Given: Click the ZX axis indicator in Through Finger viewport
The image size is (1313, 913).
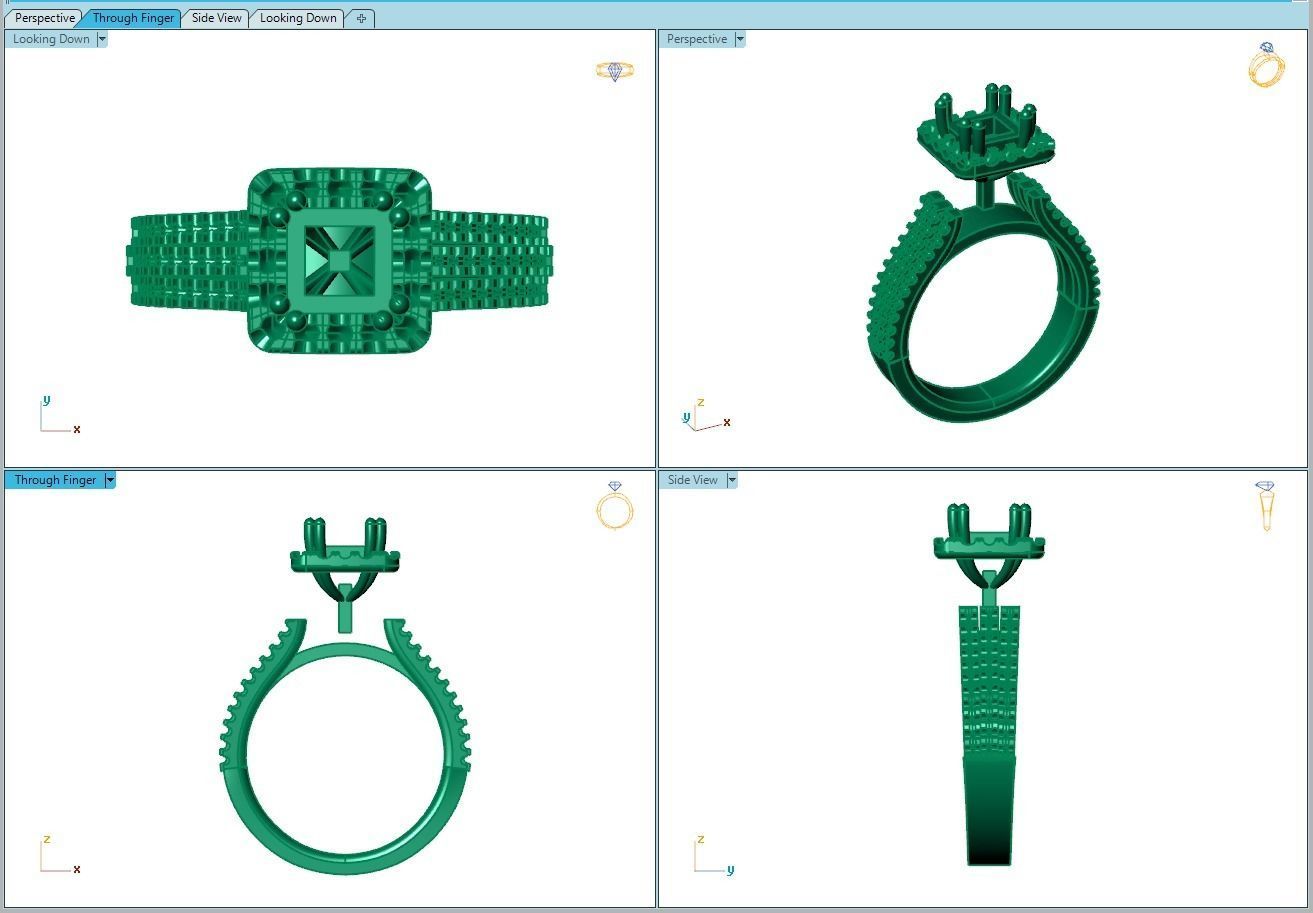Looking at the screenshot, I should [60, 855].
